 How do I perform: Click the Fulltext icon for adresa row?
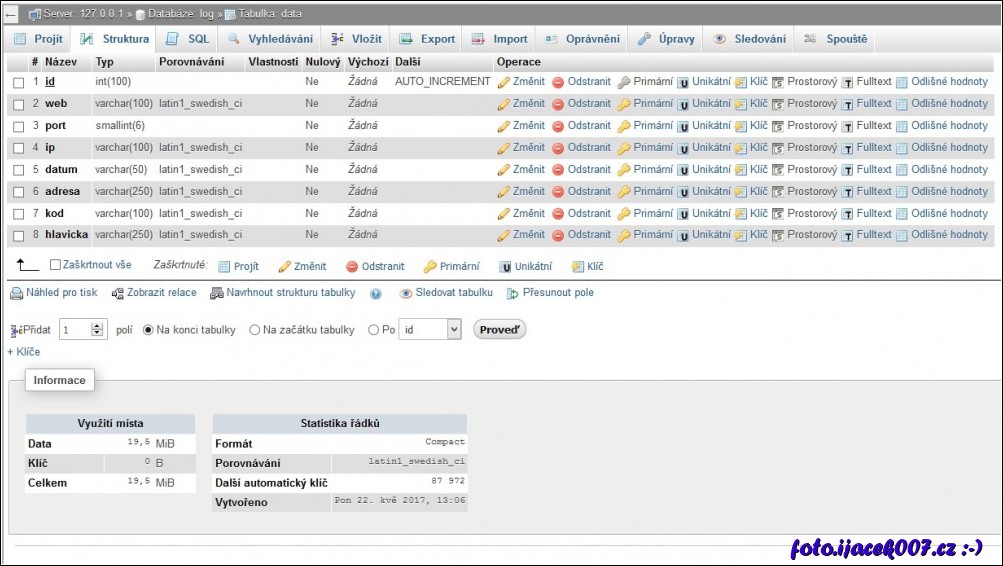[848, 192]
